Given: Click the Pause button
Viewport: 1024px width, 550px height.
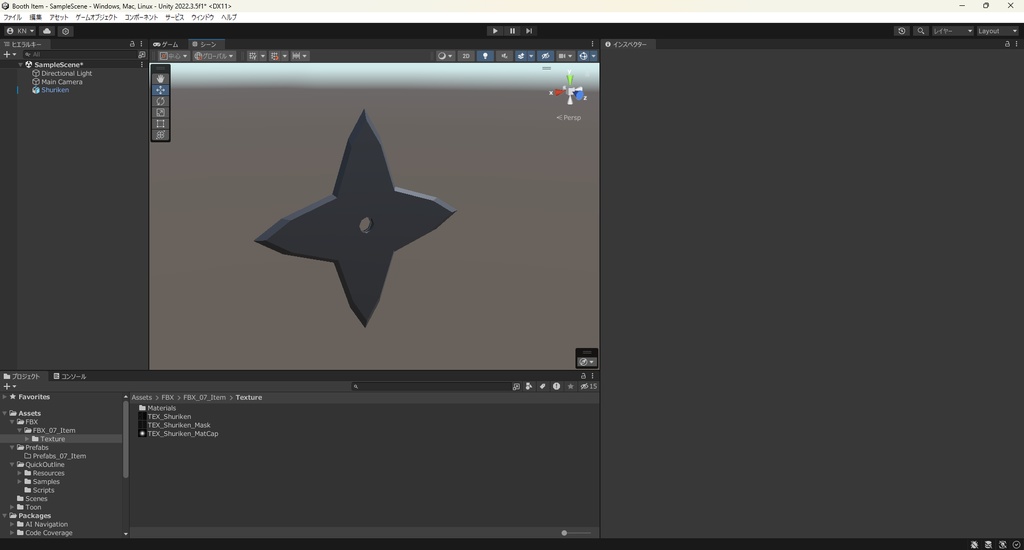Looking at the screenshot, I should (512, 31).
